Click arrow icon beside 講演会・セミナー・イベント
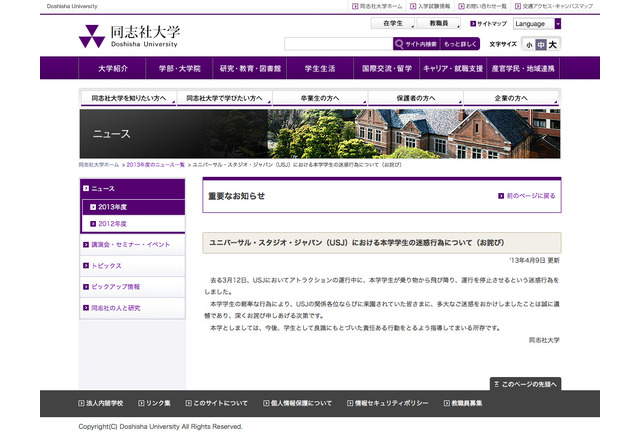The image size is (640, 437). coord(86,244)
